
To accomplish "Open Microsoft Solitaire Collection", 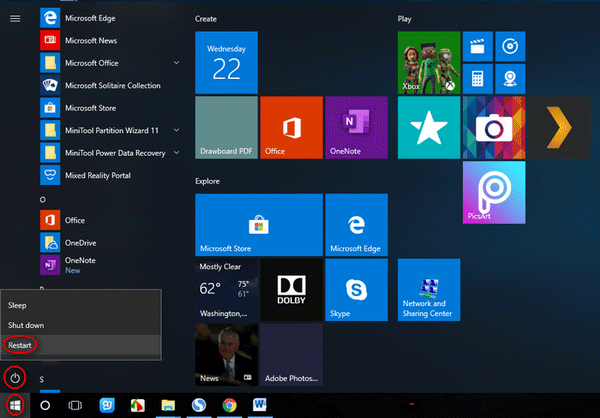I will [x=110, y=85].
